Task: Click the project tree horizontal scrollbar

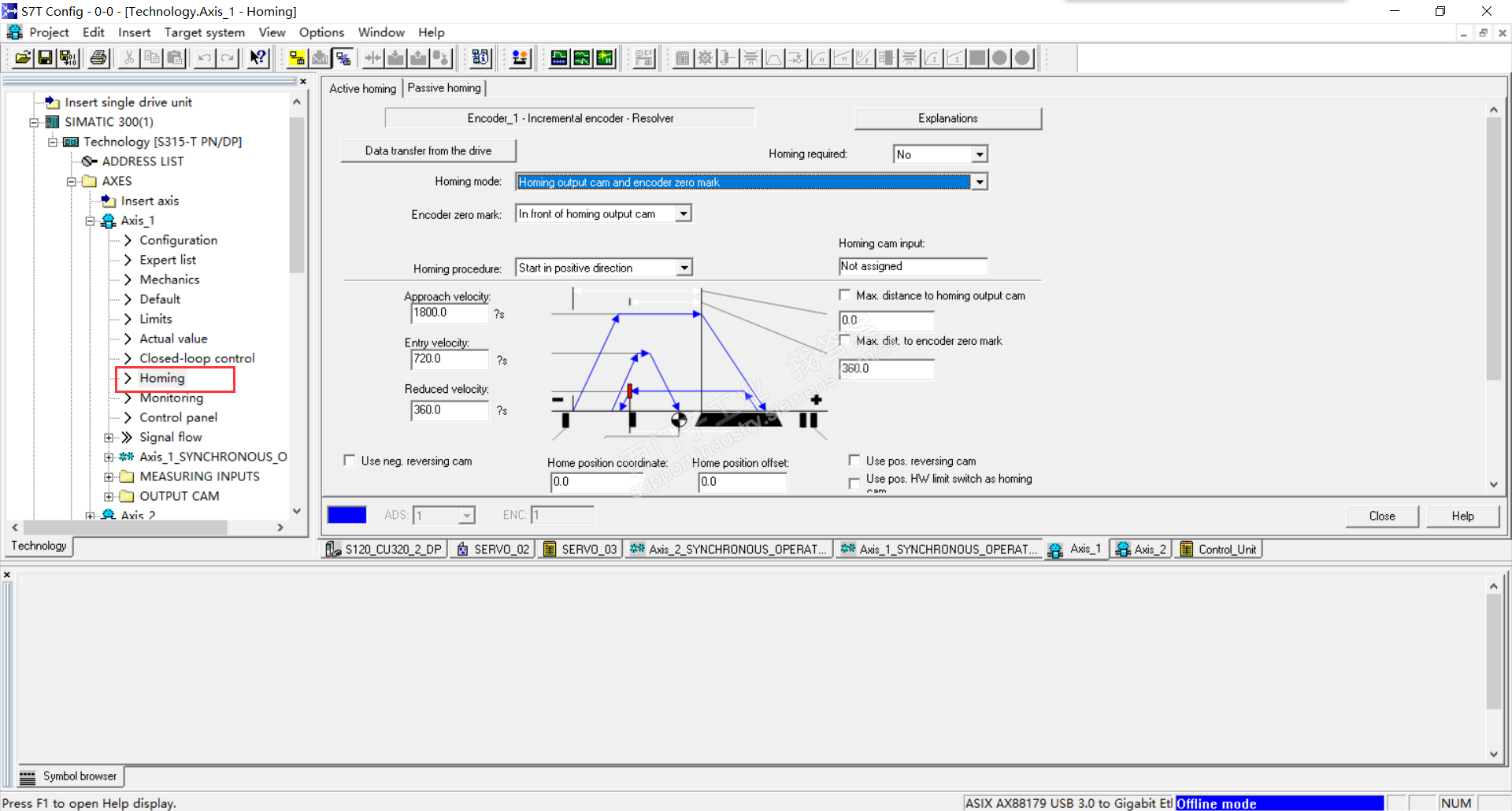Action: tap(147, 528)
